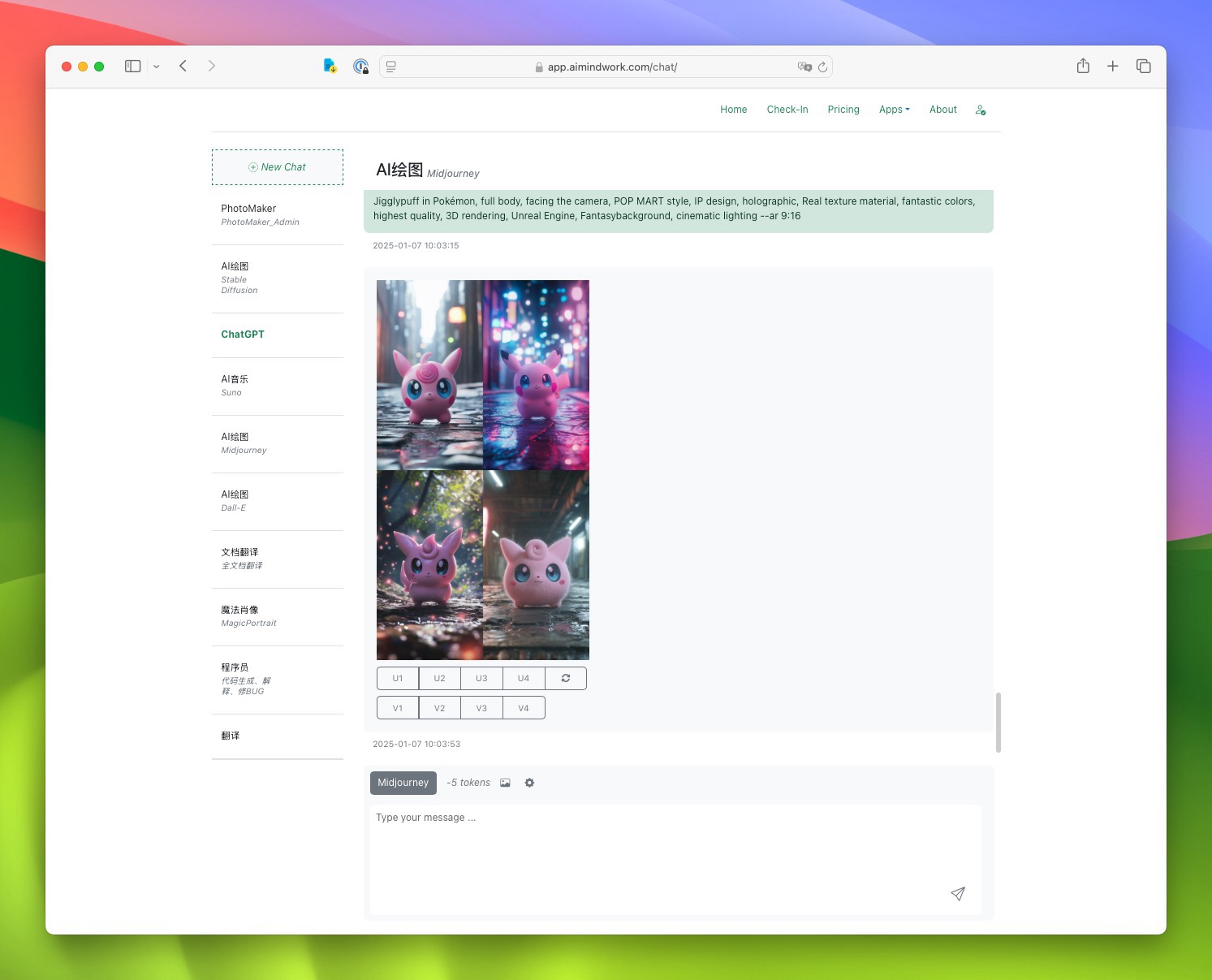Select AI绘图 Midjourney sidebar entry
Viewport: 1212px width, 980px height.
[x=278, y=443]
